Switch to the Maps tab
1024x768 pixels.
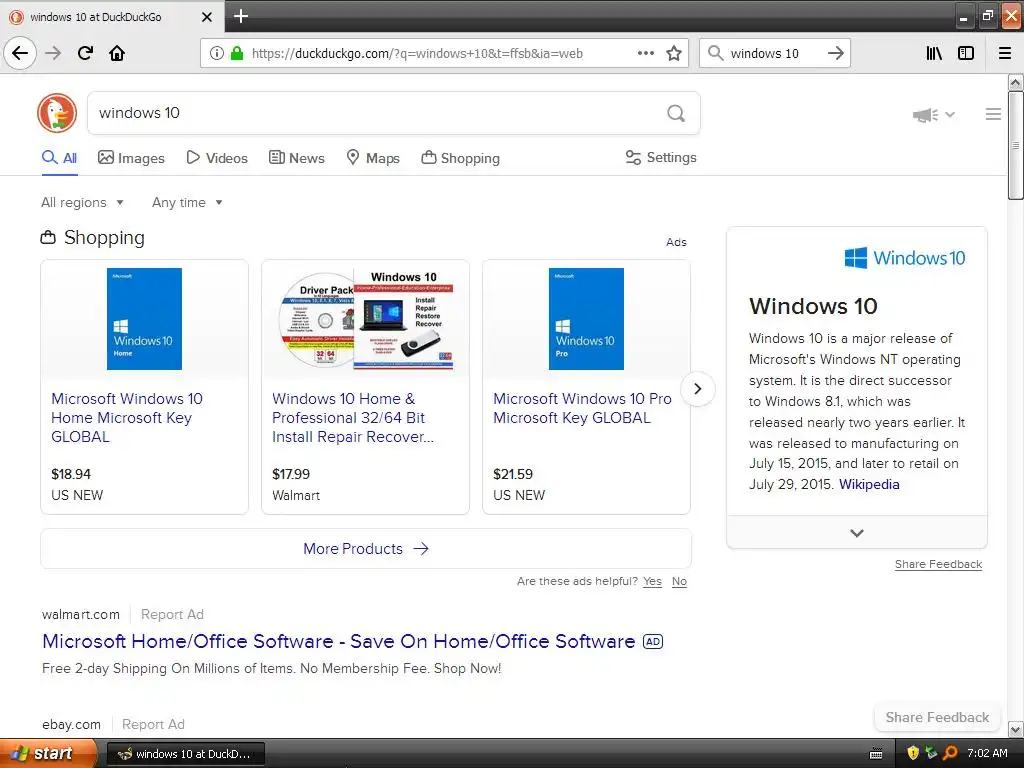tap(373, 158)
